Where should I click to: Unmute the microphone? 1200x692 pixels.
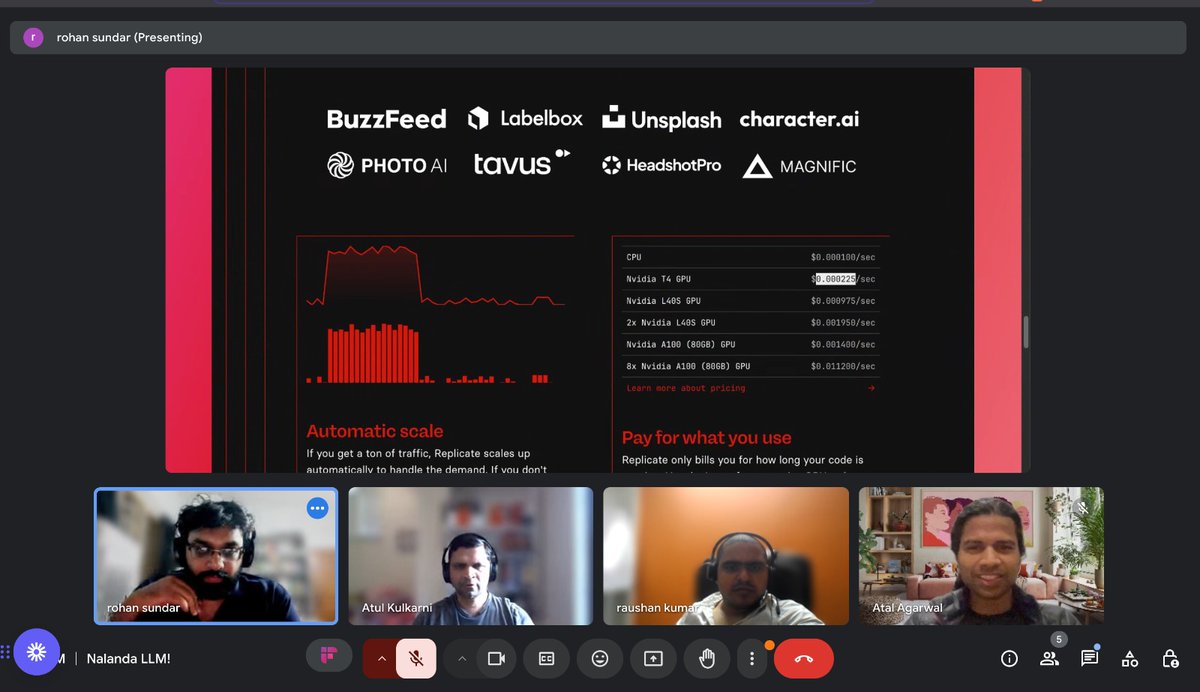coord(416,658)
